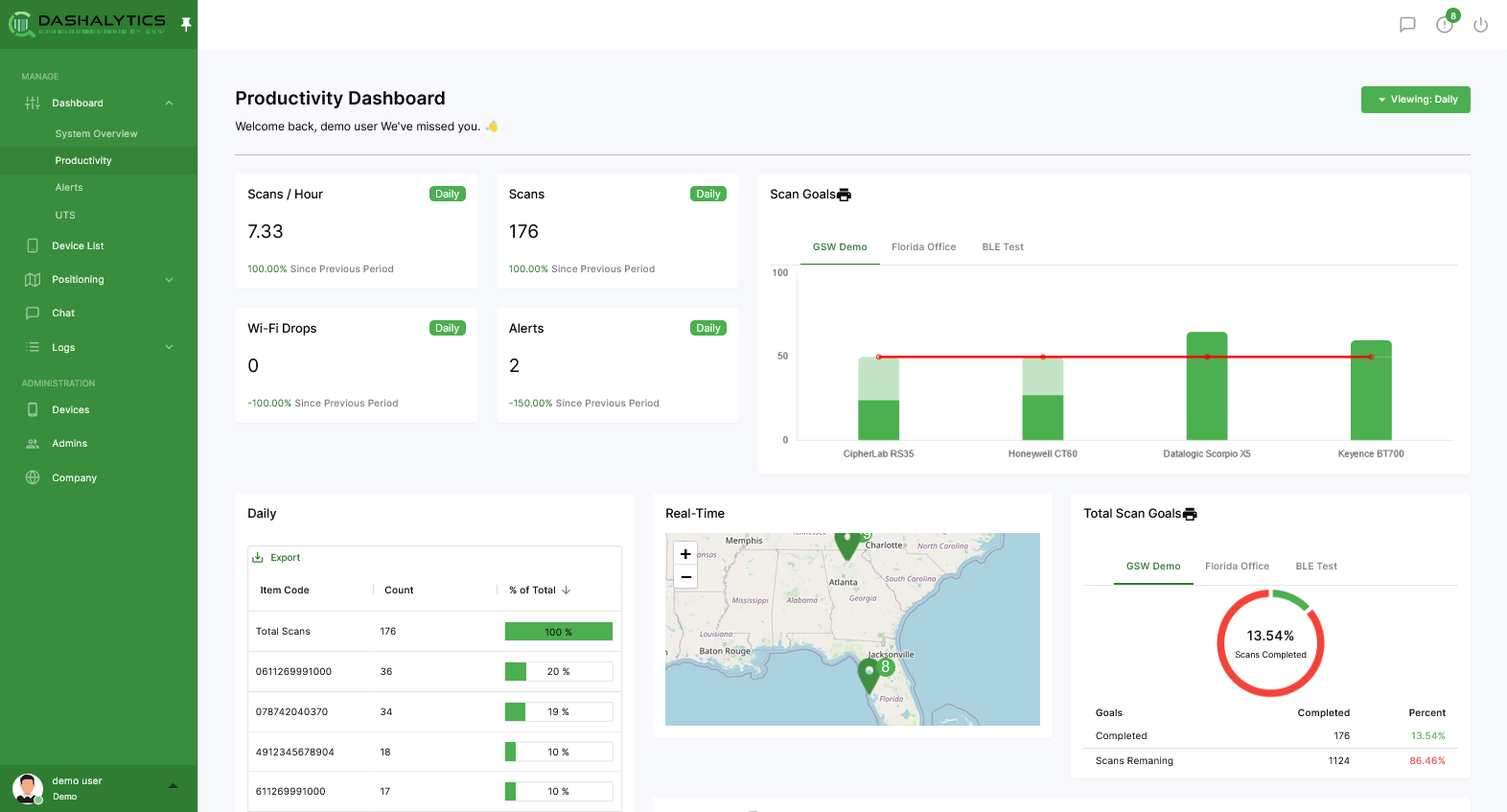Open the alerts notification icon with badge
This screenshot has width=1507, height=812.
pos(1445,25)
